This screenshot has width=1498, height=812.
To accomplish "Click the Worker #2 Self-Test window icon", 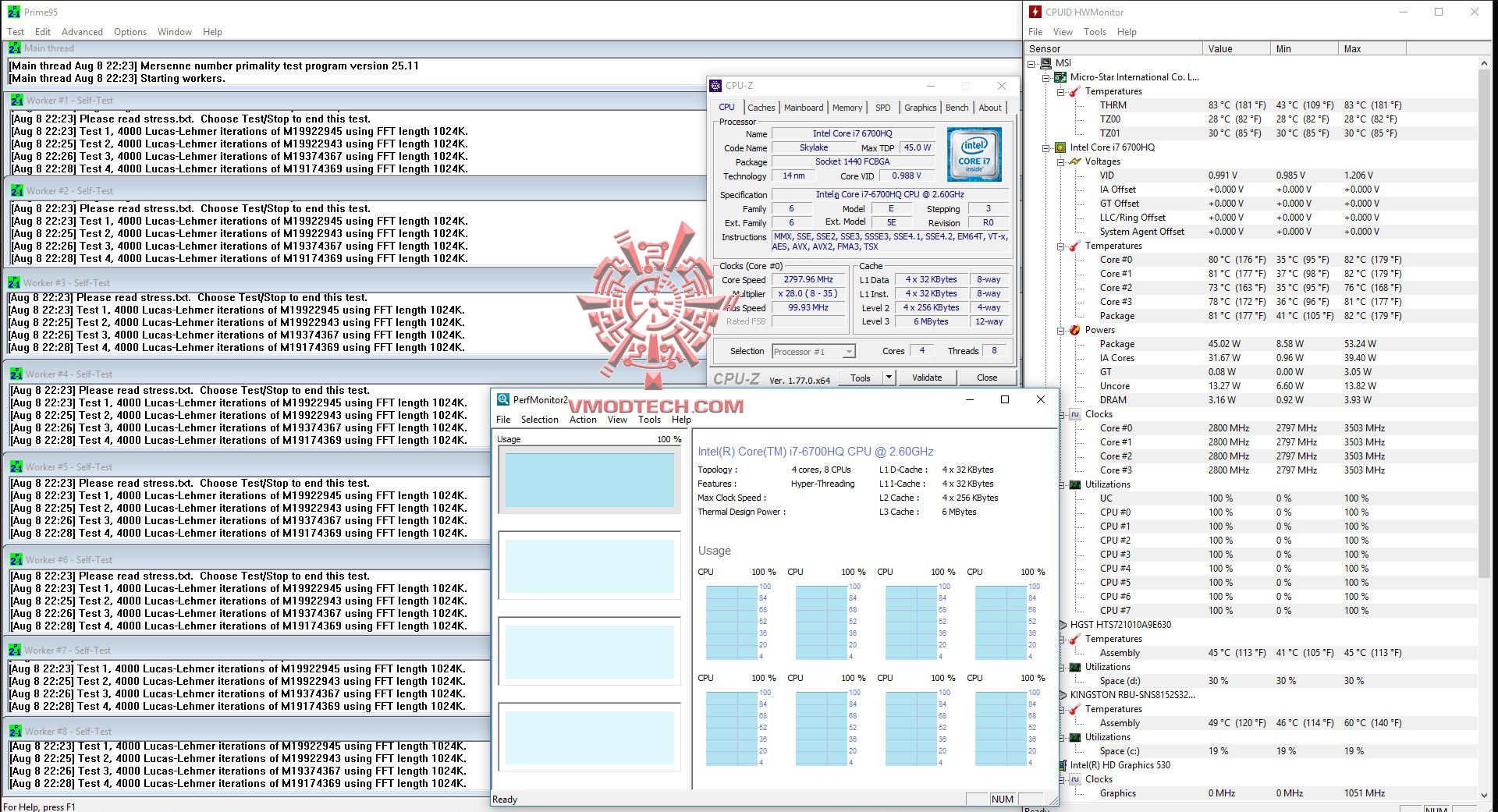I will (17, 190).
